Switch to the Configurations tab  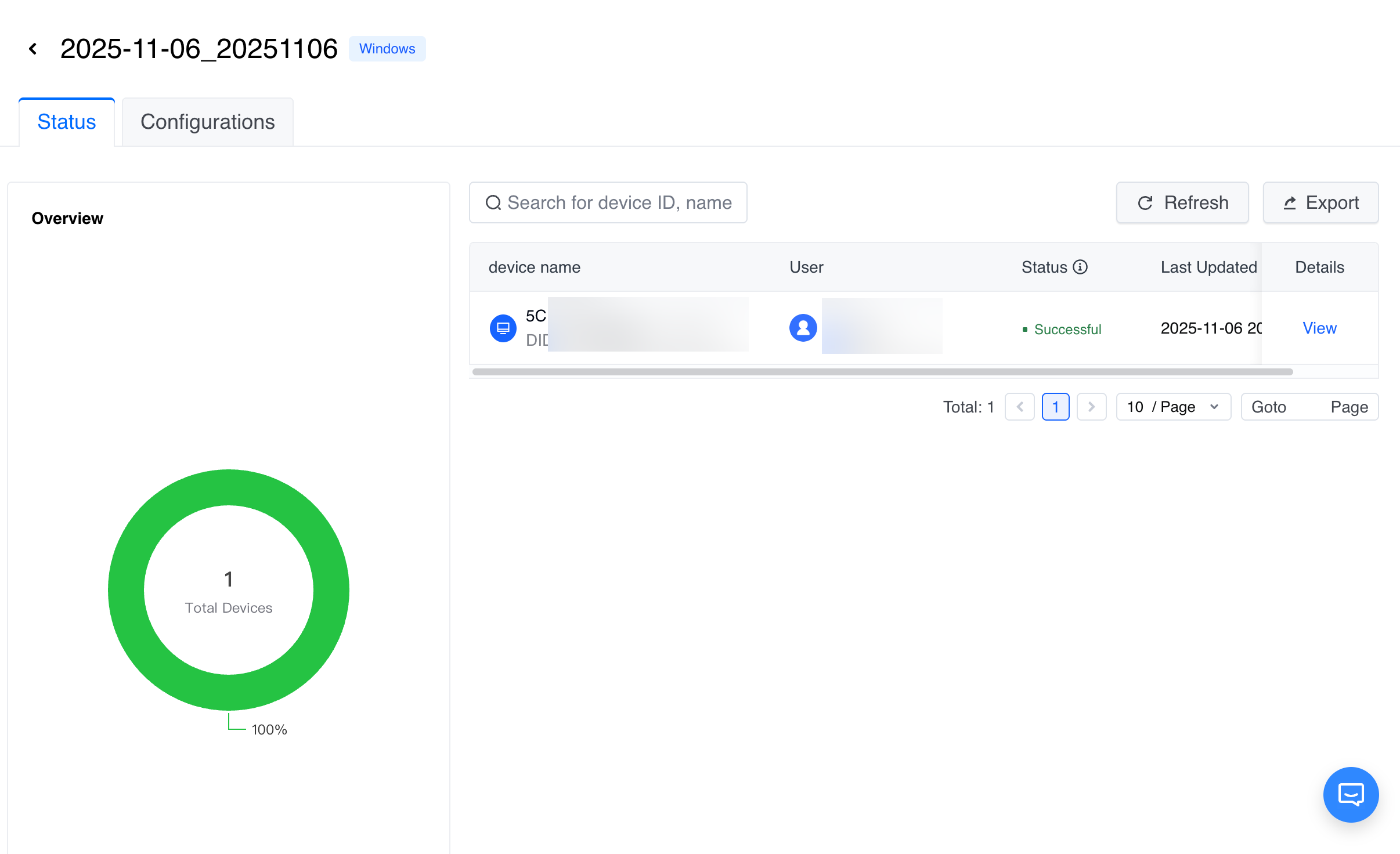coord(207,122)
